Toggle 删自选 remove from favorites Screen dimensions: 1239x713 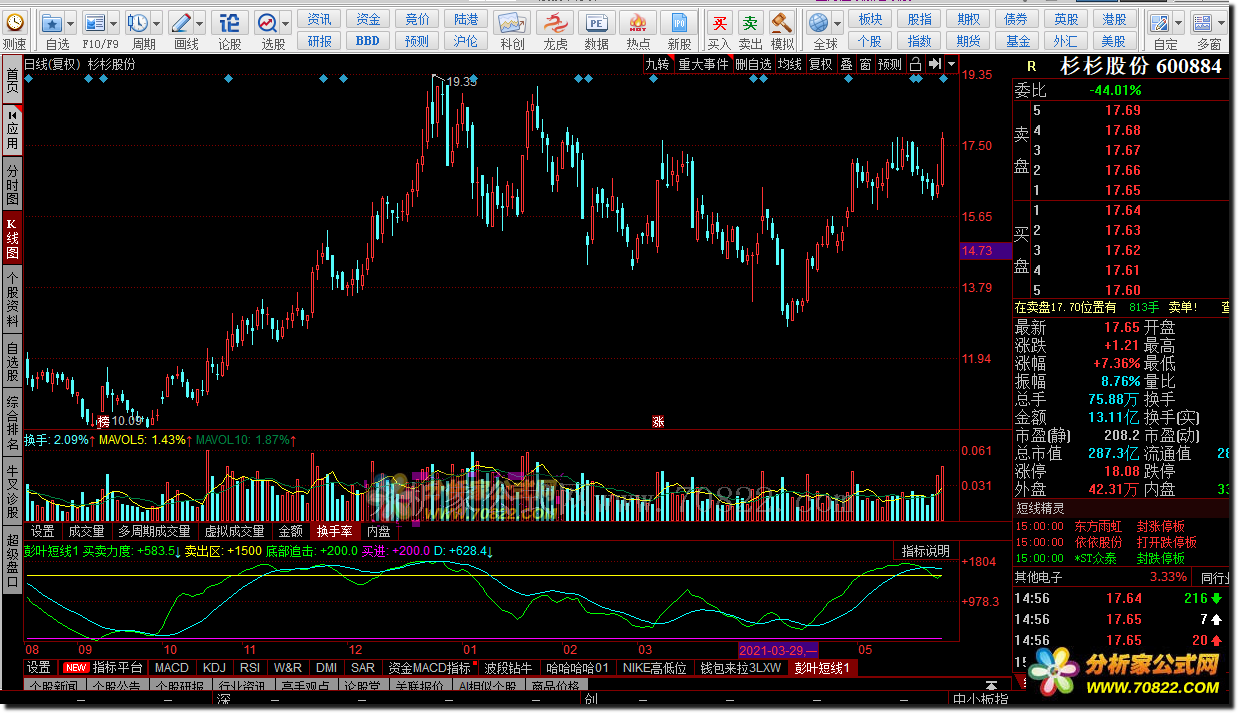coord(753,64)
